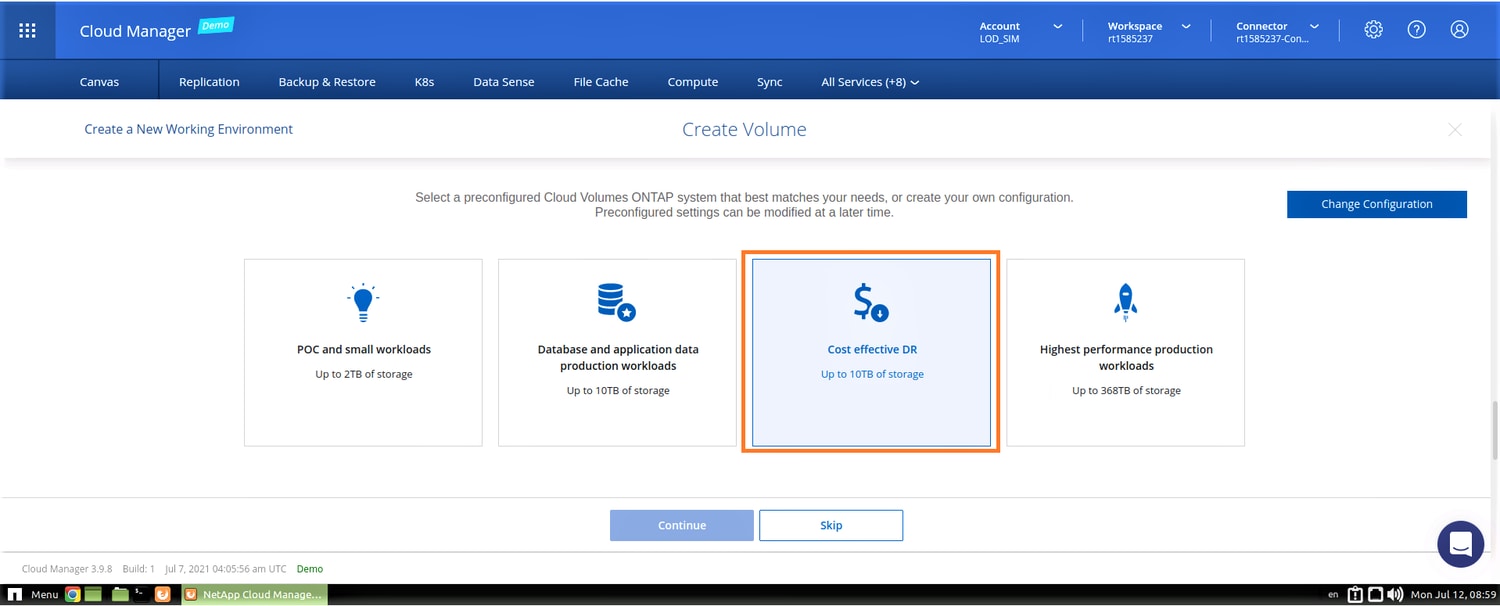Click the lightbulb POC workloads icon
This screenshot has width=1500, height=606.
[x=364, y=301]
